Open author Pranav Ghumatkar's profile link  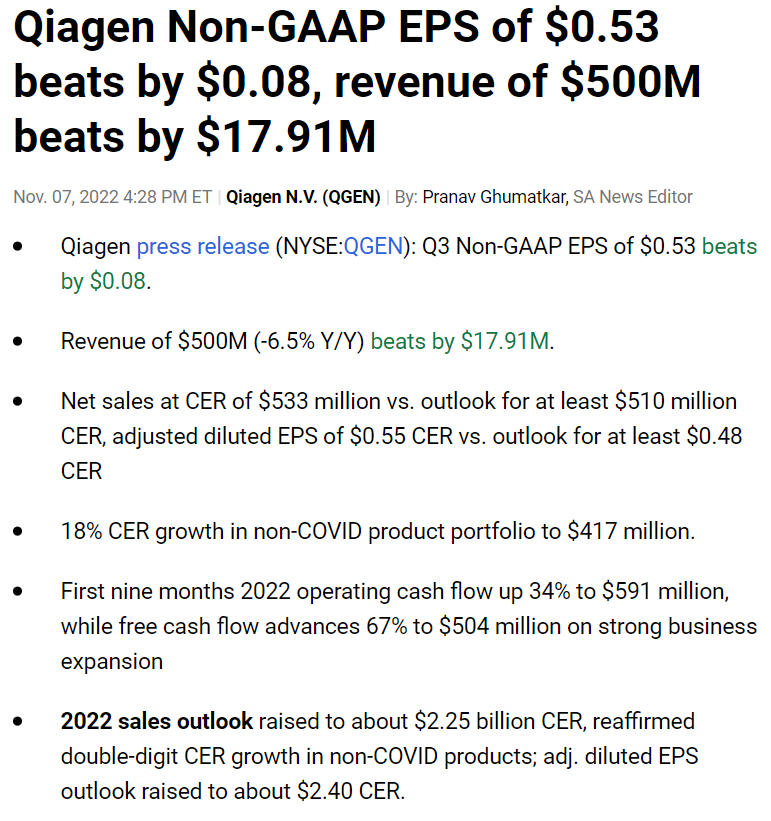coord(494,197)
